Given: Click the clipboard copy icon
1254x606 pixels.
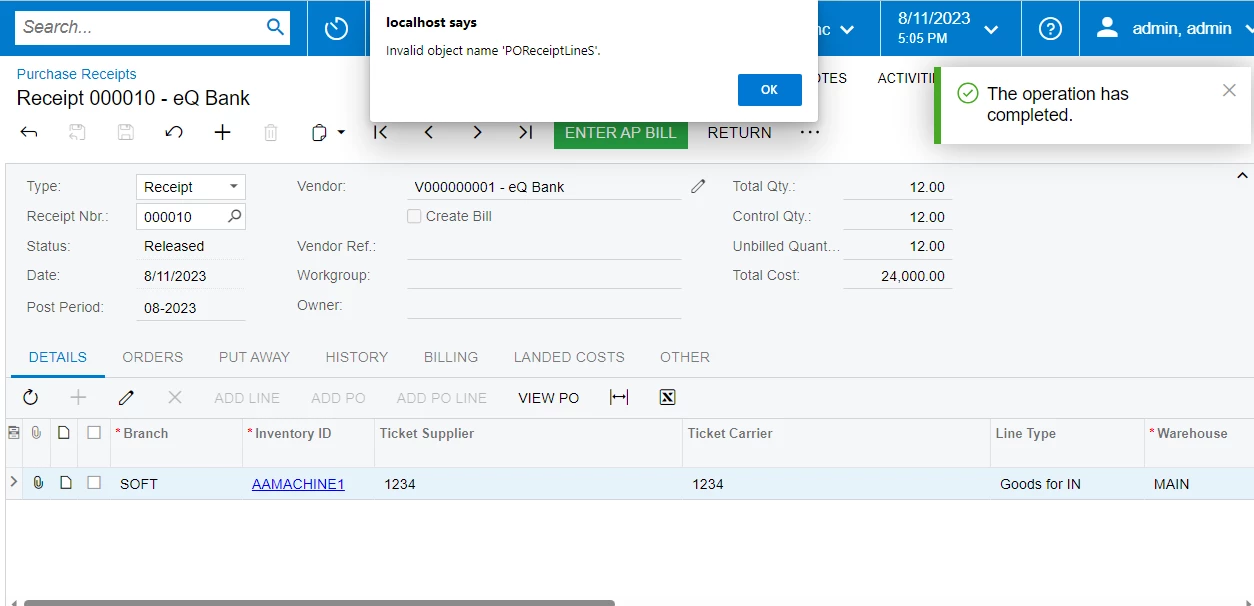Looking at the screenshot, I should [x=319, y=132].
